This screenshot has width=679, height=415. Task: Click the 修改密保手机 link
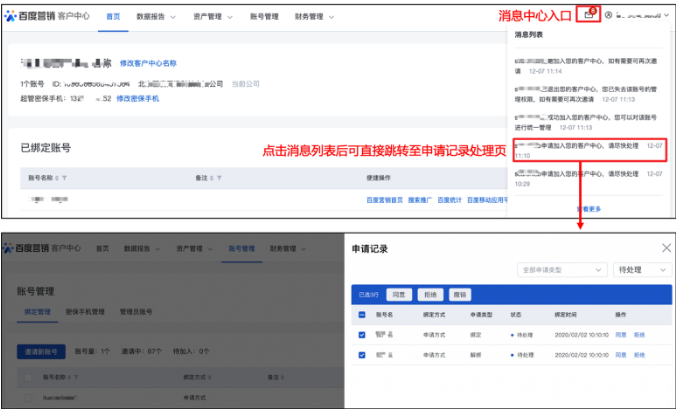pos(138,99)
